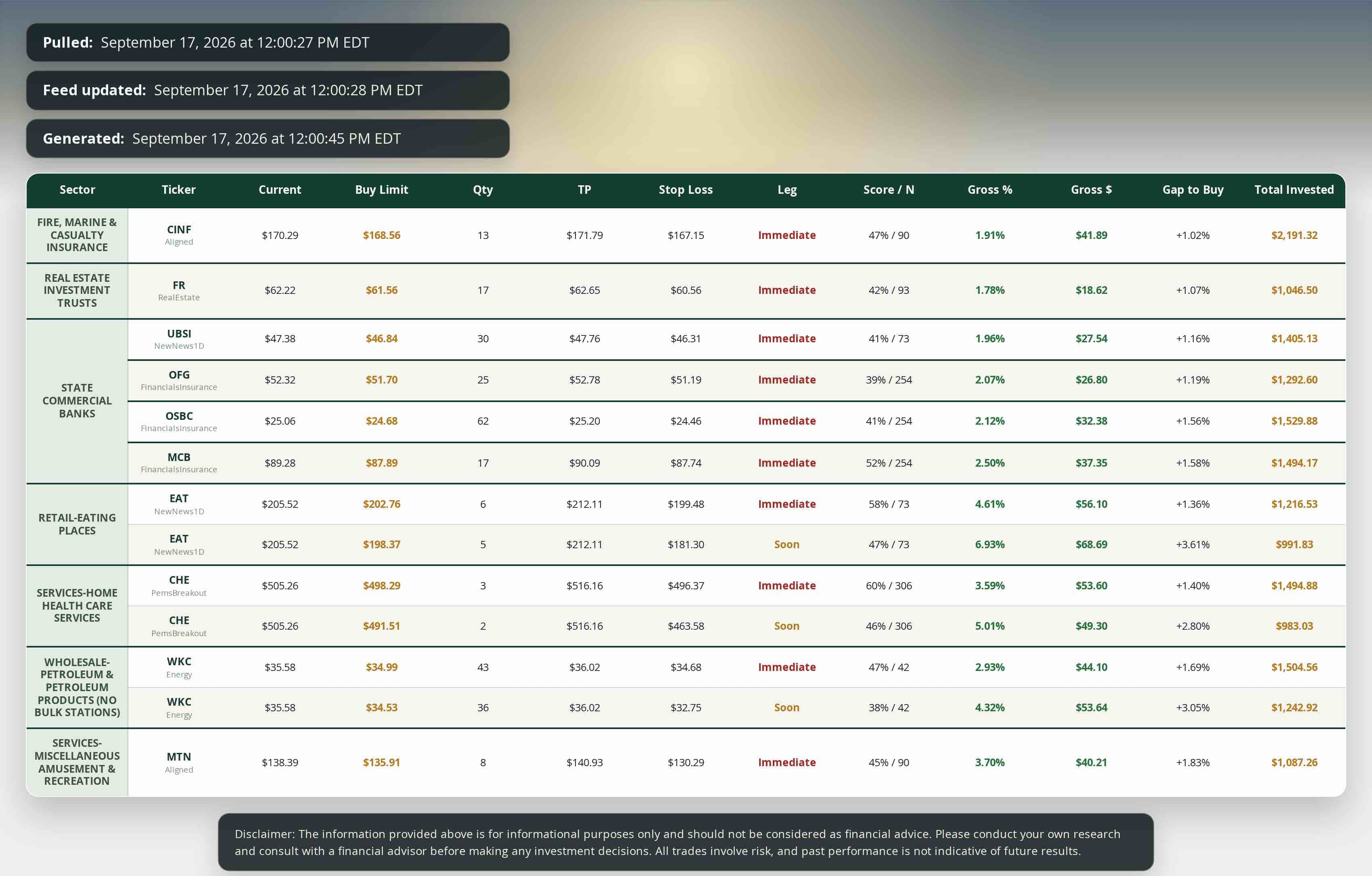Select the MTN ticker cell
Viewport: 1372px width, 876px height.
[179, 762]
